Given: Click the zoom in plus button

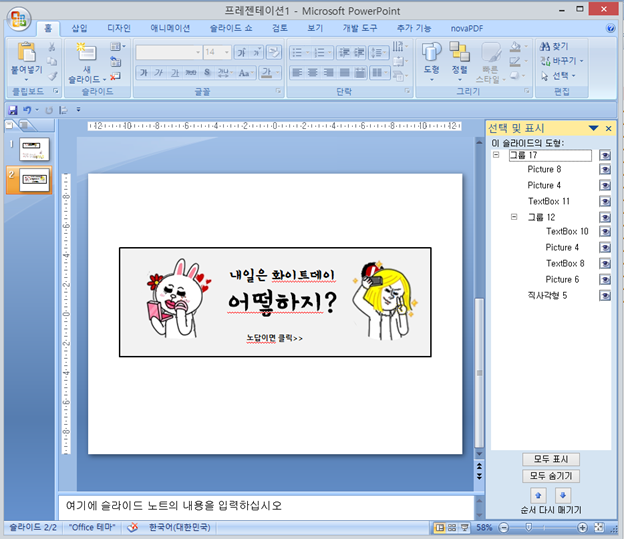Looking at the screenshot, I should pyautogui.click(x=582, y=528).
